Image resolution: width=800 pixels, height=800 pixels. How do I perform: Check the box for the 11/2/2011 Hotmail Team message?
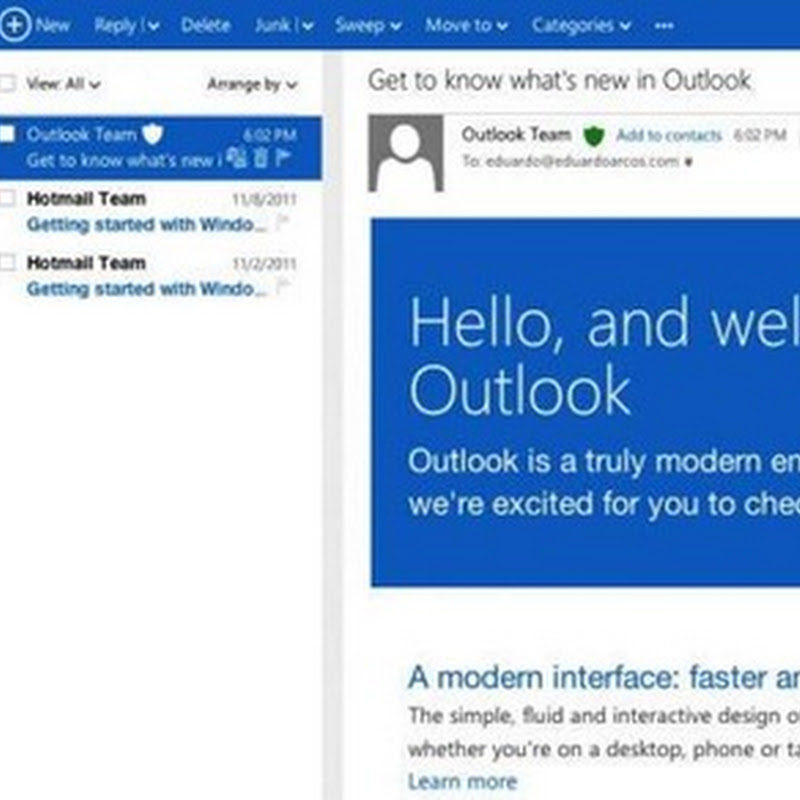coord(7,262)
